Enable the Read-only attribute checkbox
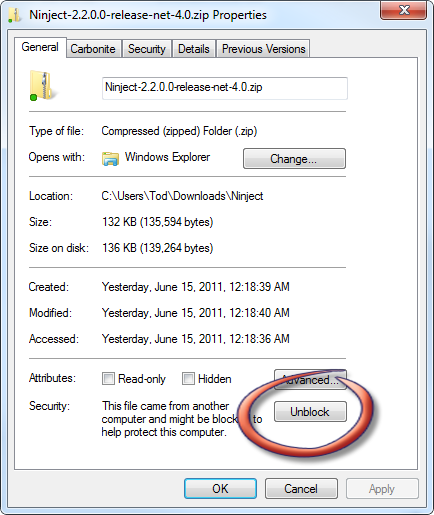434x515 pixels. pyautogui.click(x=108, y=379)
